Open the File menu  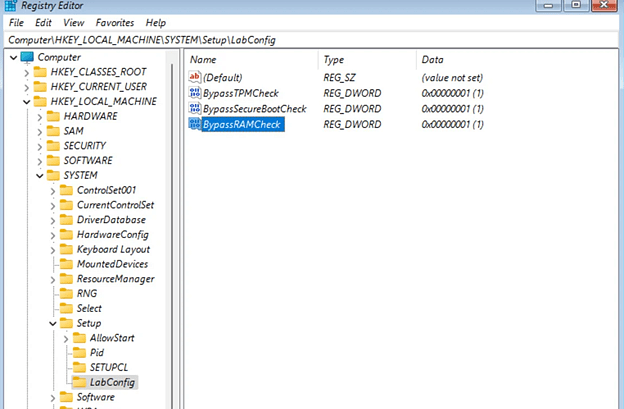[16, 23]
